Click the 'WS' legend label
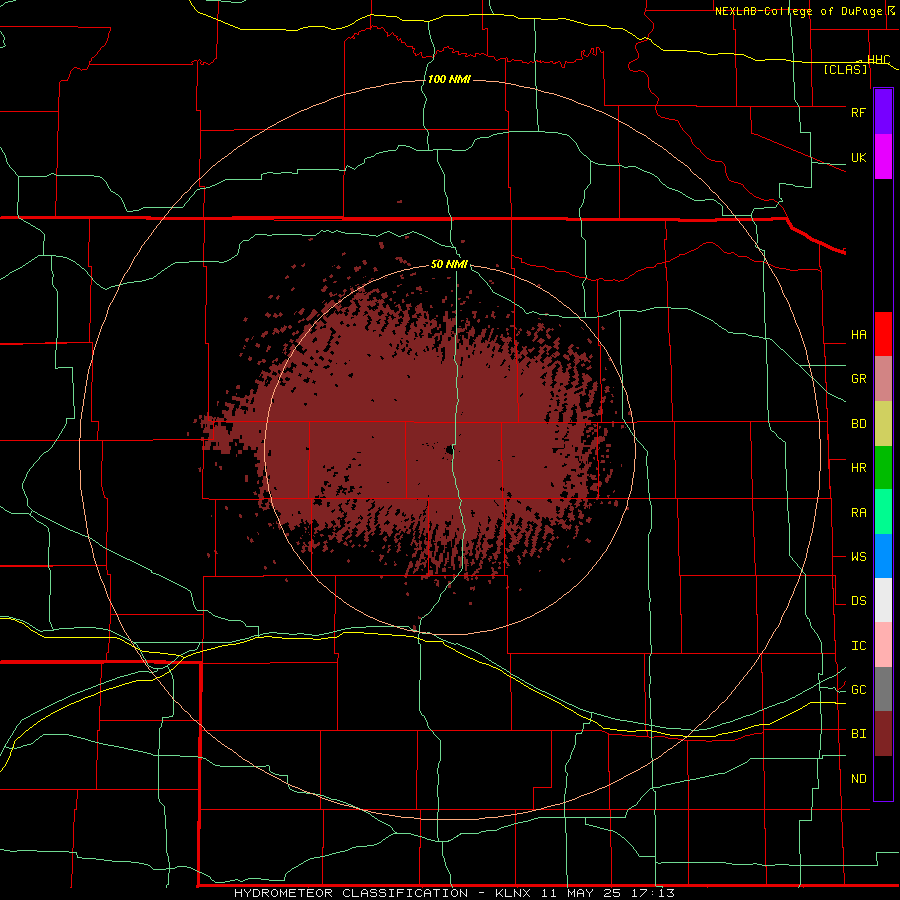This screenshot has height=900, width=900. 858,557
